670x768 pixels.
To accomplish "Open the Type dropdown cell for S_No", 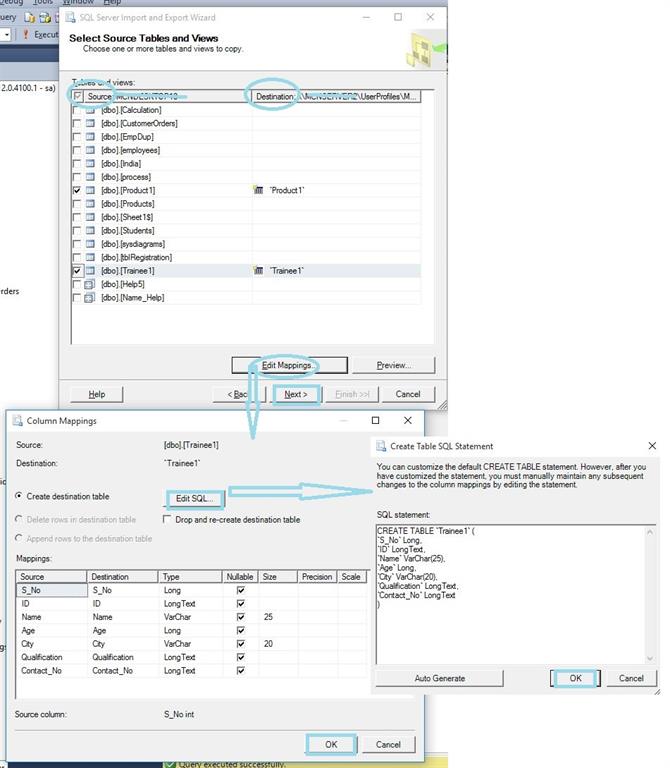I will tap(191, 590).
